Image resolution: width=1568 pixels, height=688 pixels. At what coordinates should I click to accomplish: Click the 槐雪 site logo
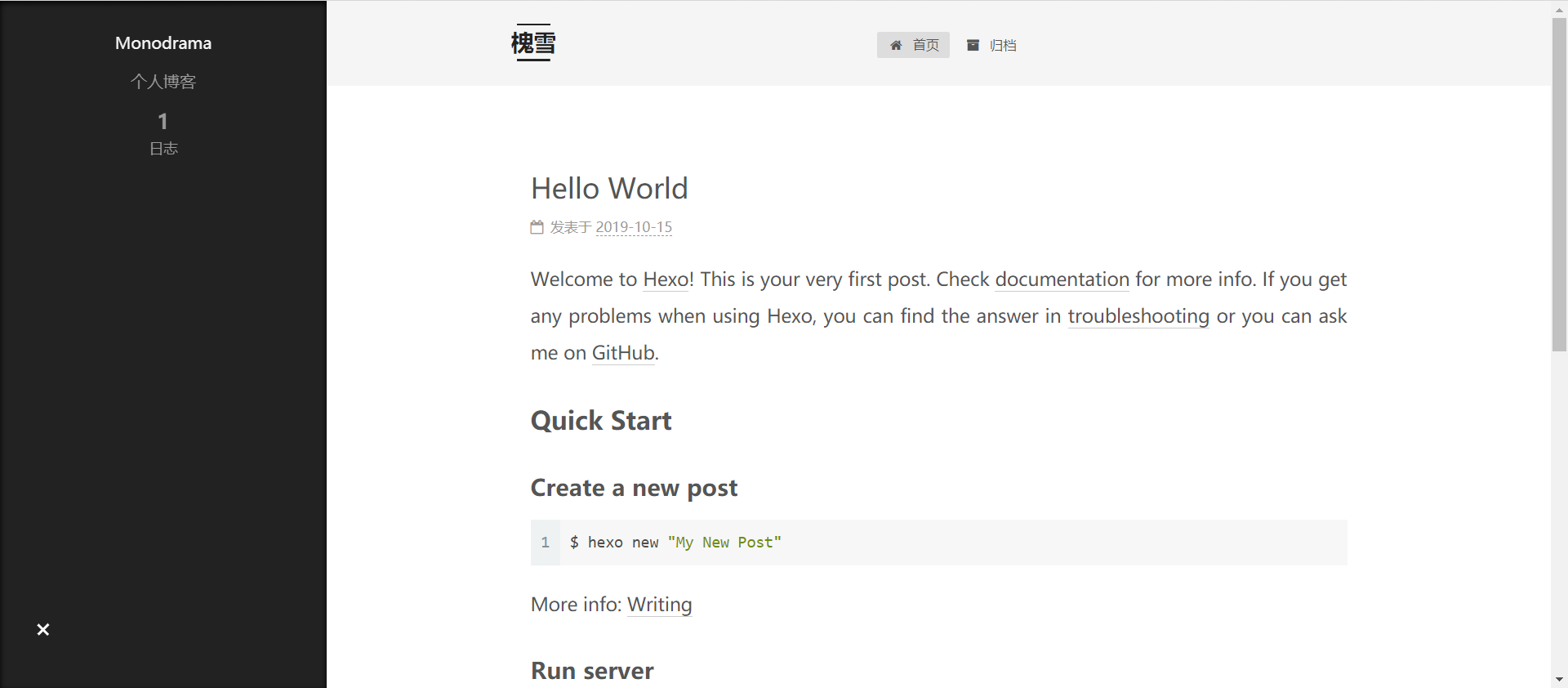(x=533, y=42)
